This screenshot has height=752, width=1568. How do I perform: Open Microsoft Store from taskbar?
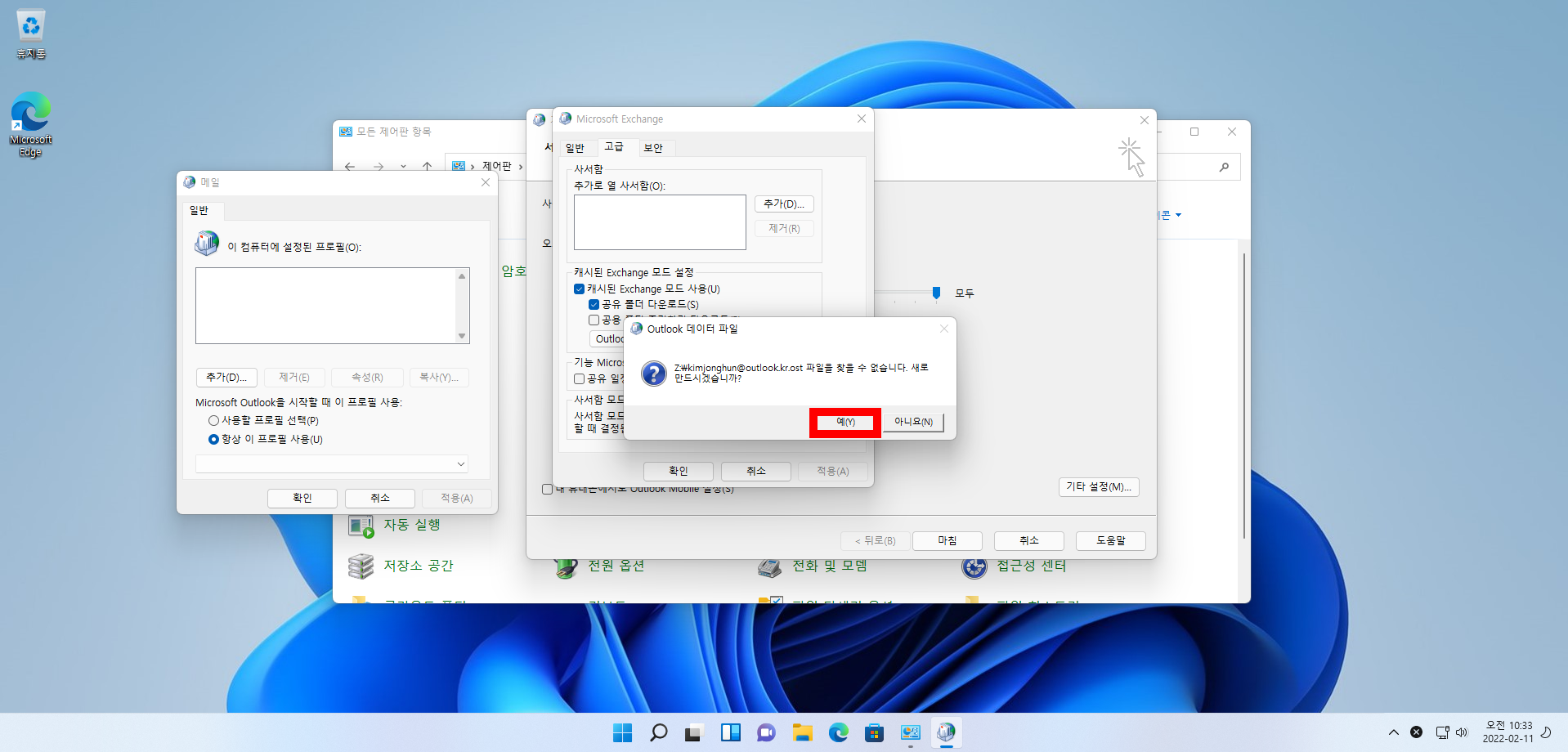[874, 732]
